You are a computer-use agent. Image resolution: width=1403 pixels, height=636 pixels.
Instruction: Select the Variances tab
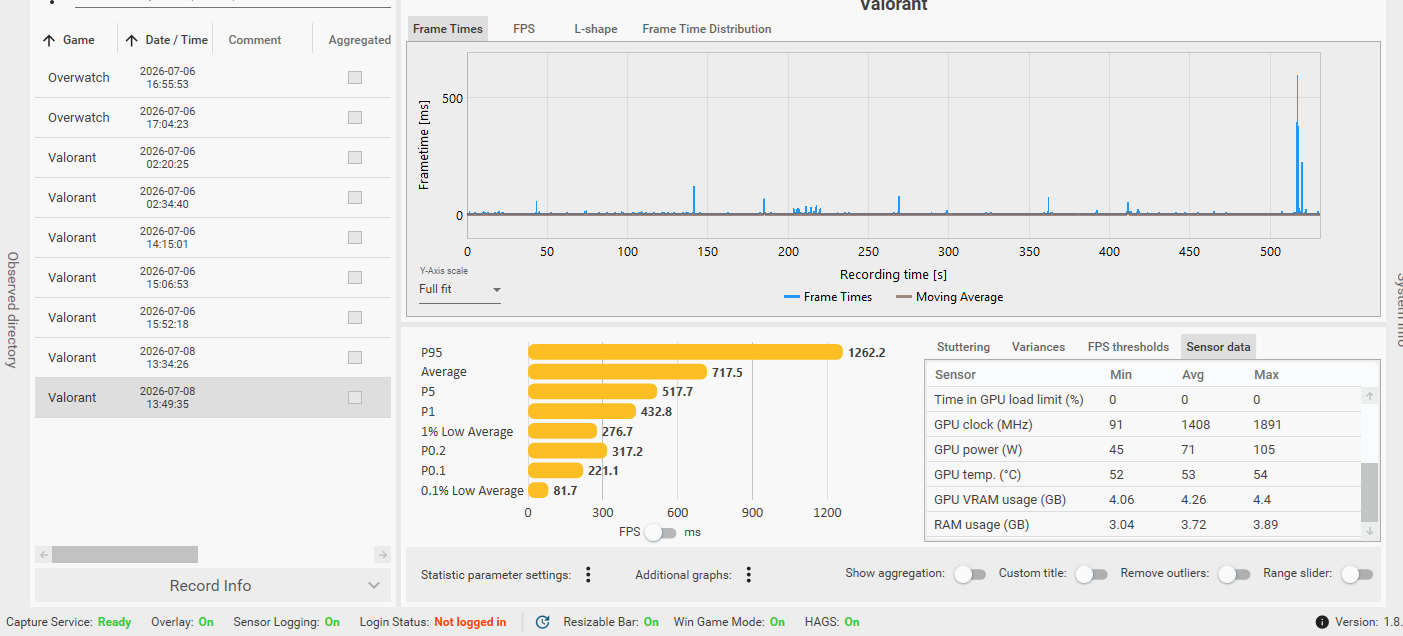point(1038,347)
